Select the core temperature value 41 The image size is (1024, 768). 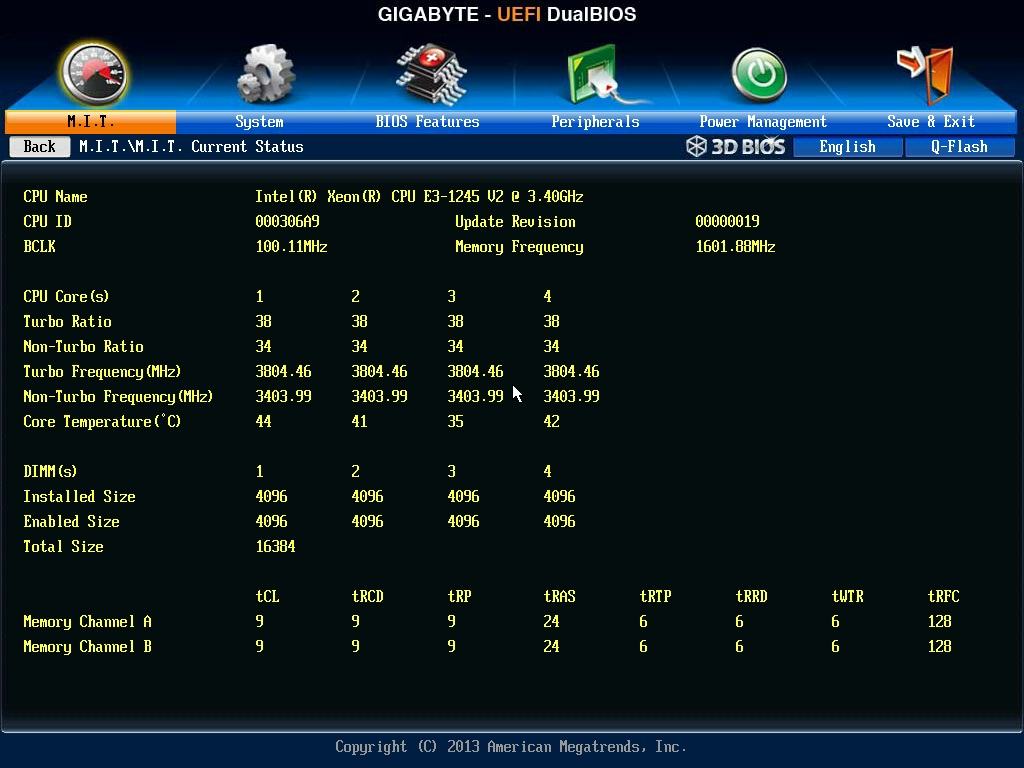pyautogui.click(x=359, y=421)
